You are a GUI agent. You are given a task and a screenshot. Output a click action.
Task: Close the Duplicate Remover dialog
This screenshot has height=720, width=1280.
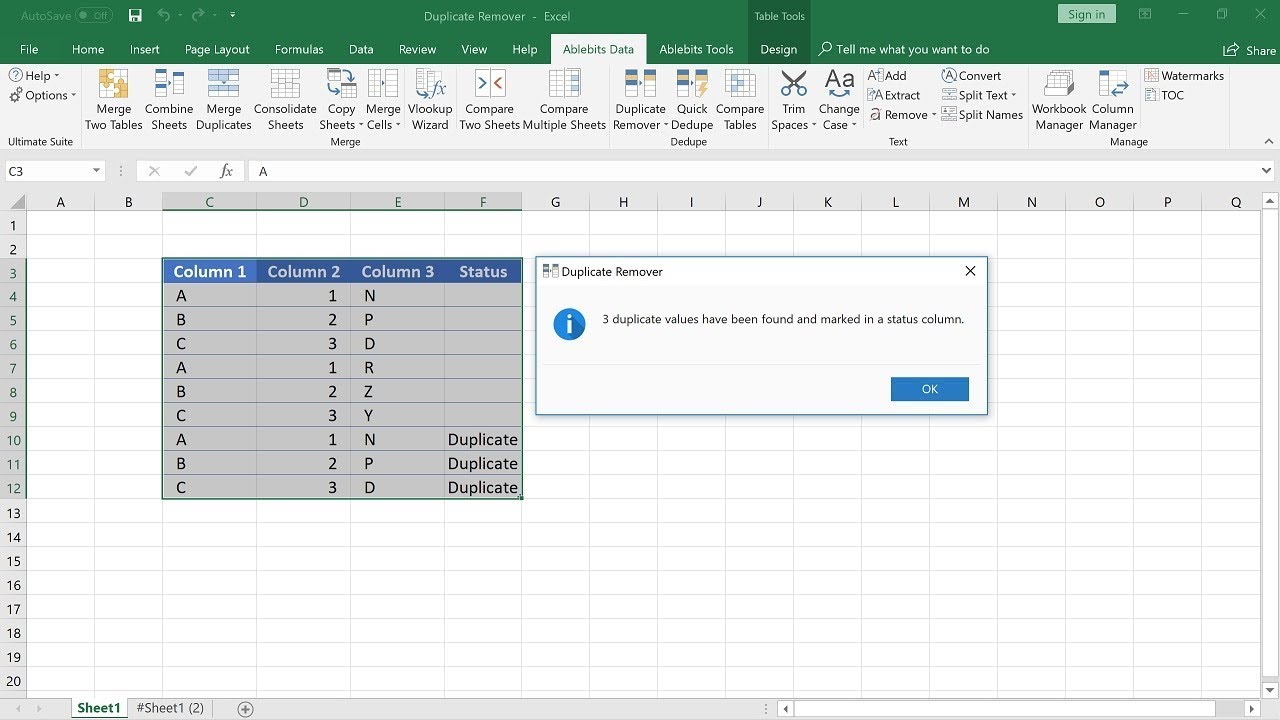coord(970,271)
